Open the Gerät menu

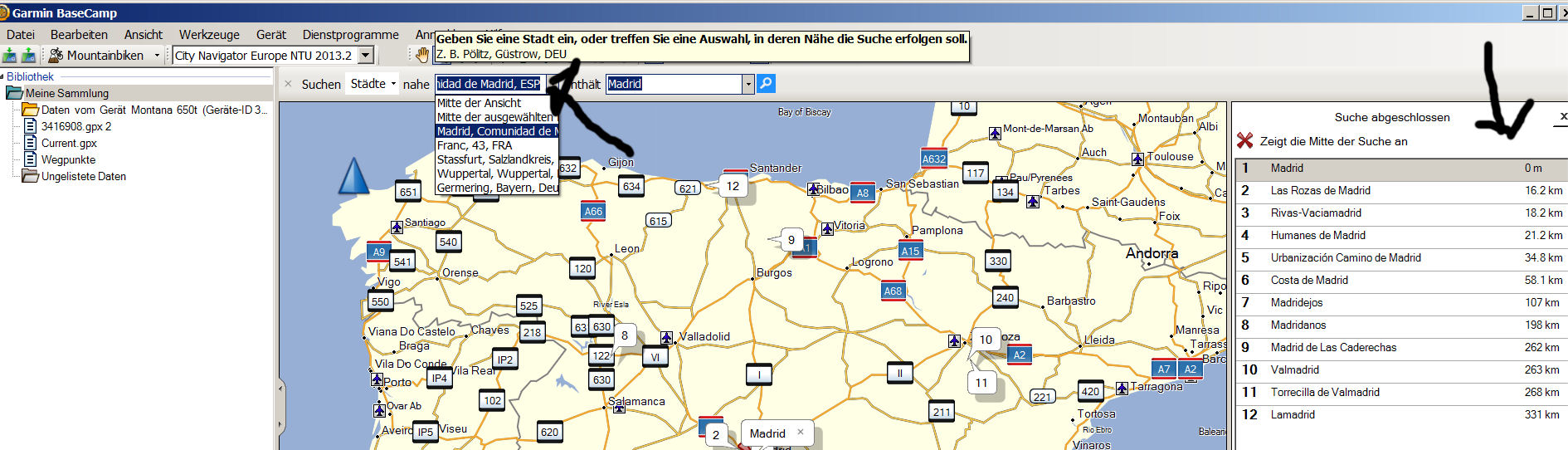point(271,34)
